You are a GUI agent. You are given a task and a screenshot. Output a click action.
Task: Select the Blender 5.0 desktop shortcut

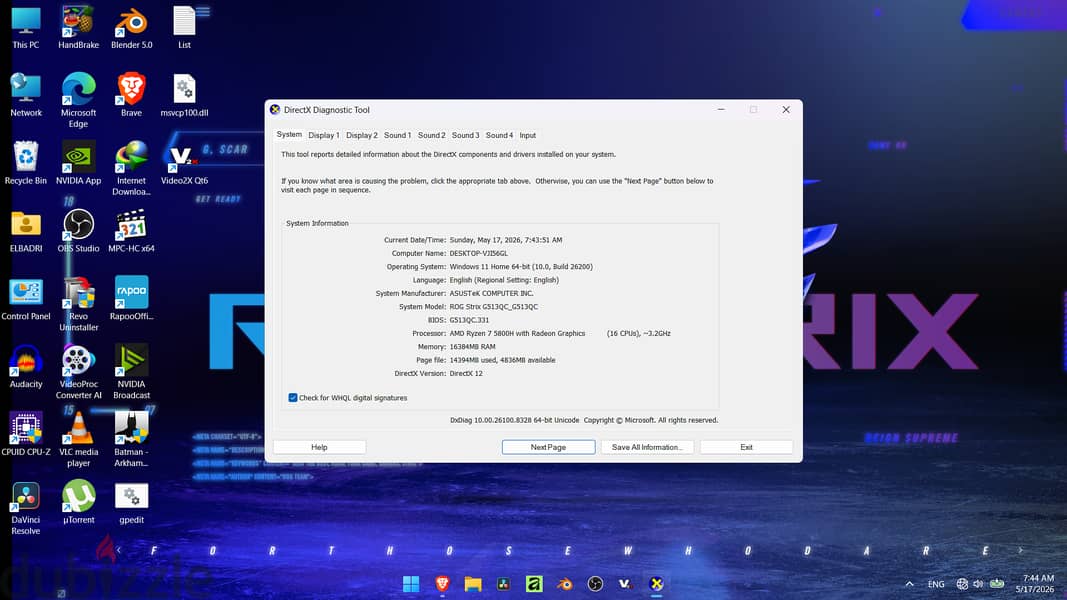coord(131,27)
